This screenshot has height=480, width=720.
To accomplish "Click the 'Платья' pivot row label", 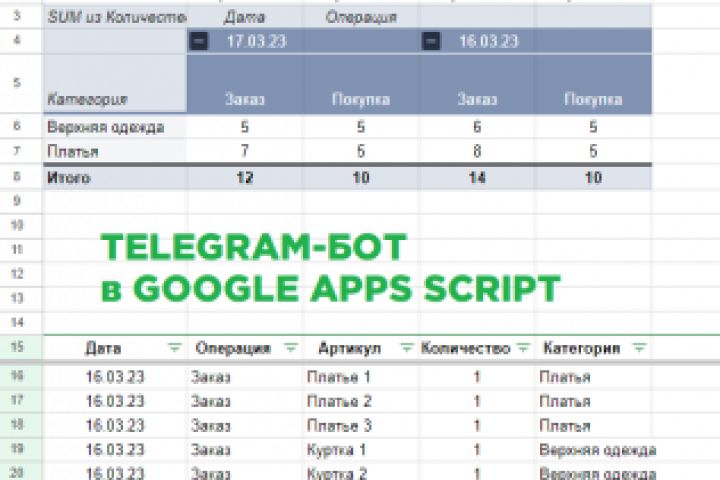I will pos(115,151).
